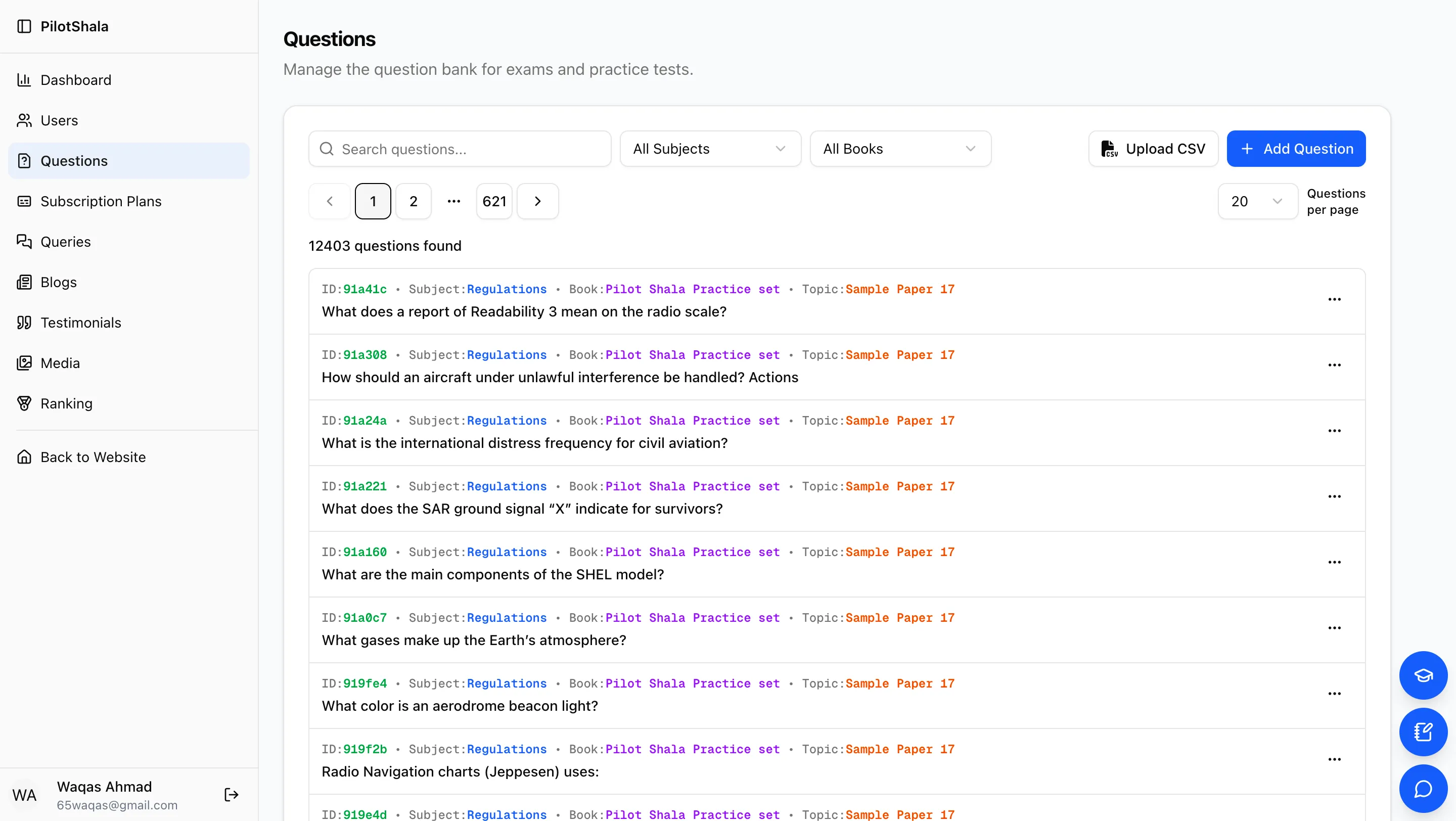This screenshot has width=1456, height=821.
Task: Open the 20 questions per page selector
Action: [x=1257, y=201]
